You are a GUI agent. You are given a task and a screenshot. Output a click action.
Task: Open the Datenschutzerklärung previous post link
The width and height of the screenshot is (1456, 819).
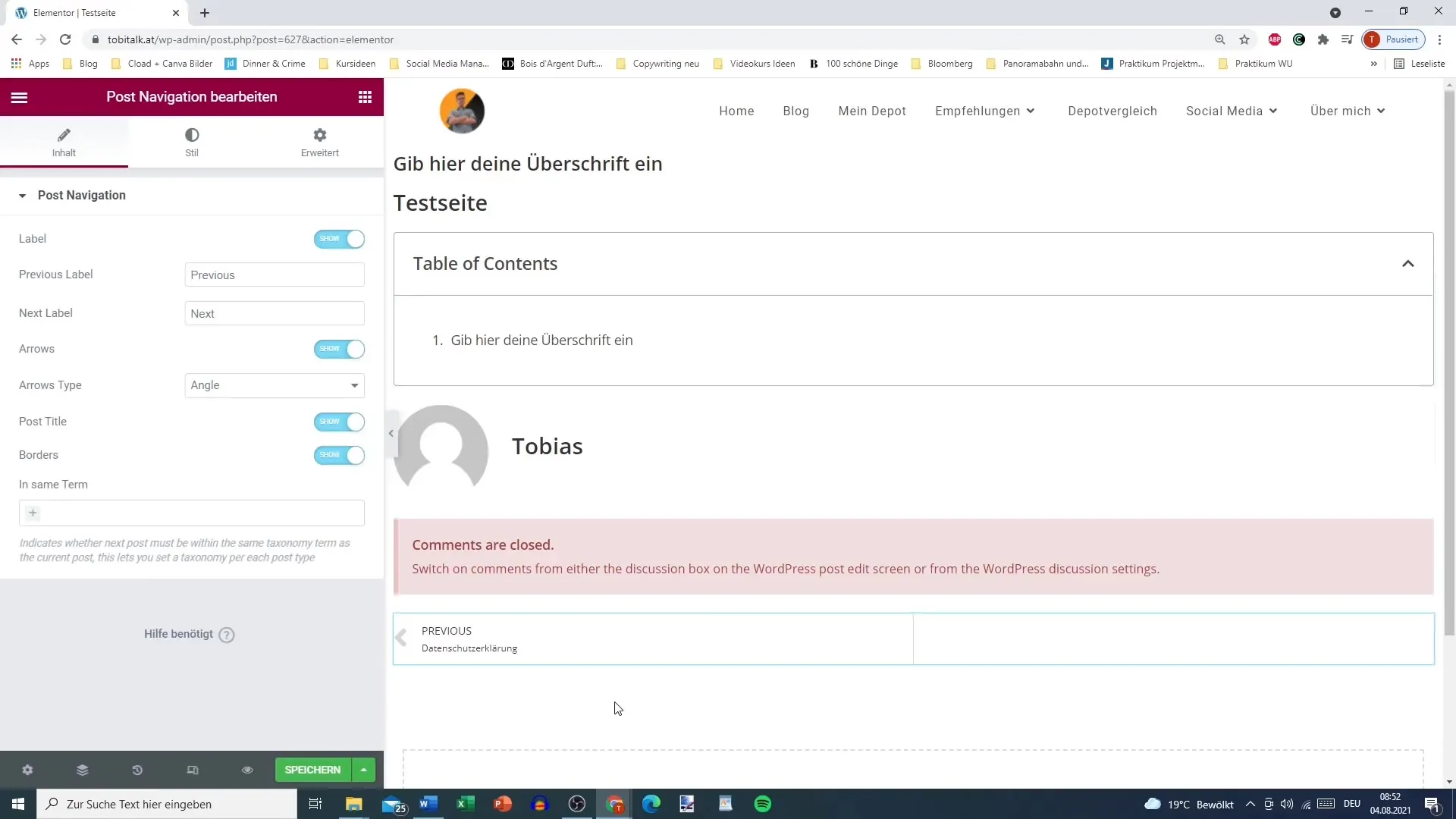click(469, 648)
